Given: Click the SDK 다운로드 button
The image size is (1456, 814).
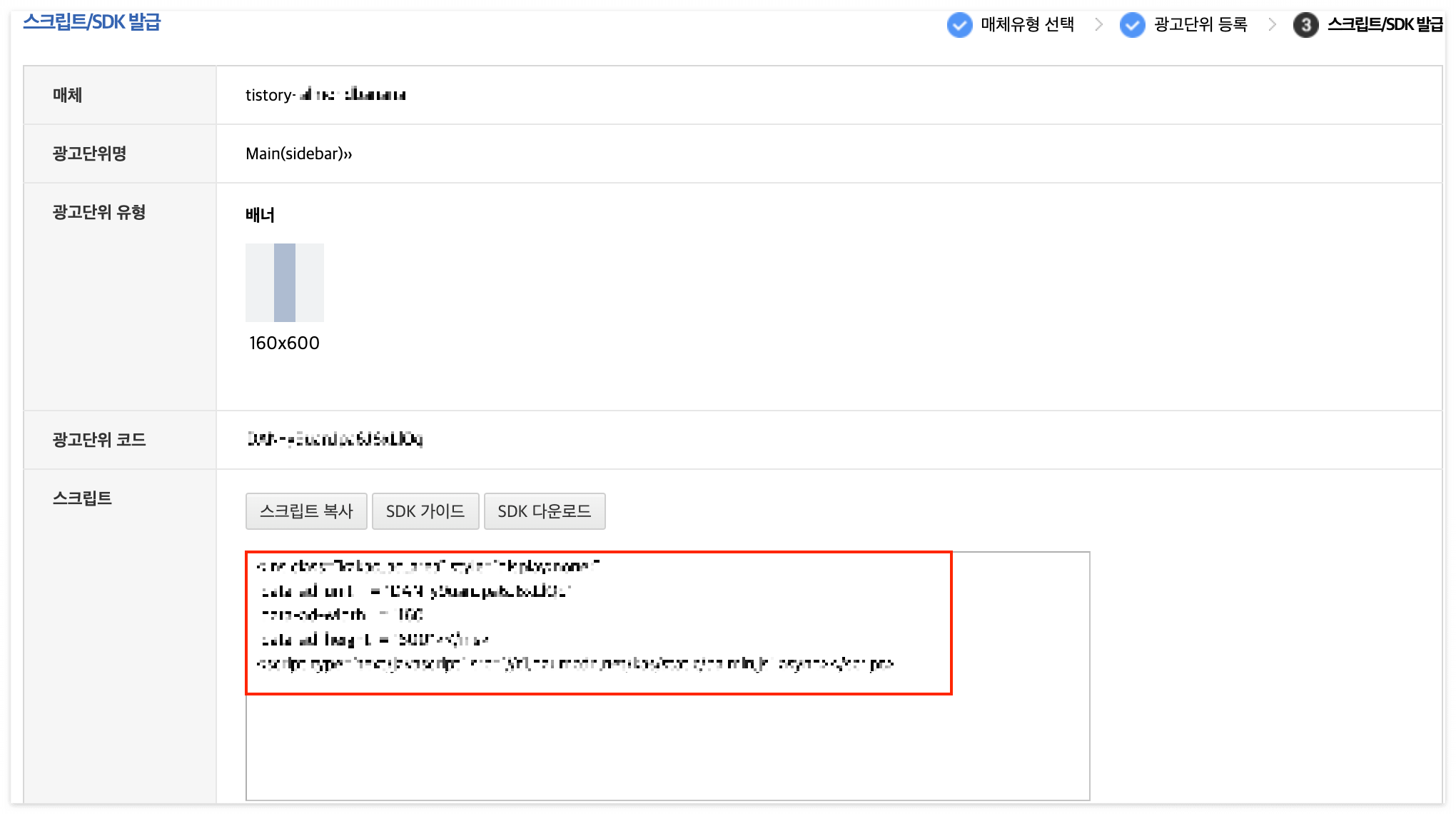Looking at the screenshot, I should point(545,511).
